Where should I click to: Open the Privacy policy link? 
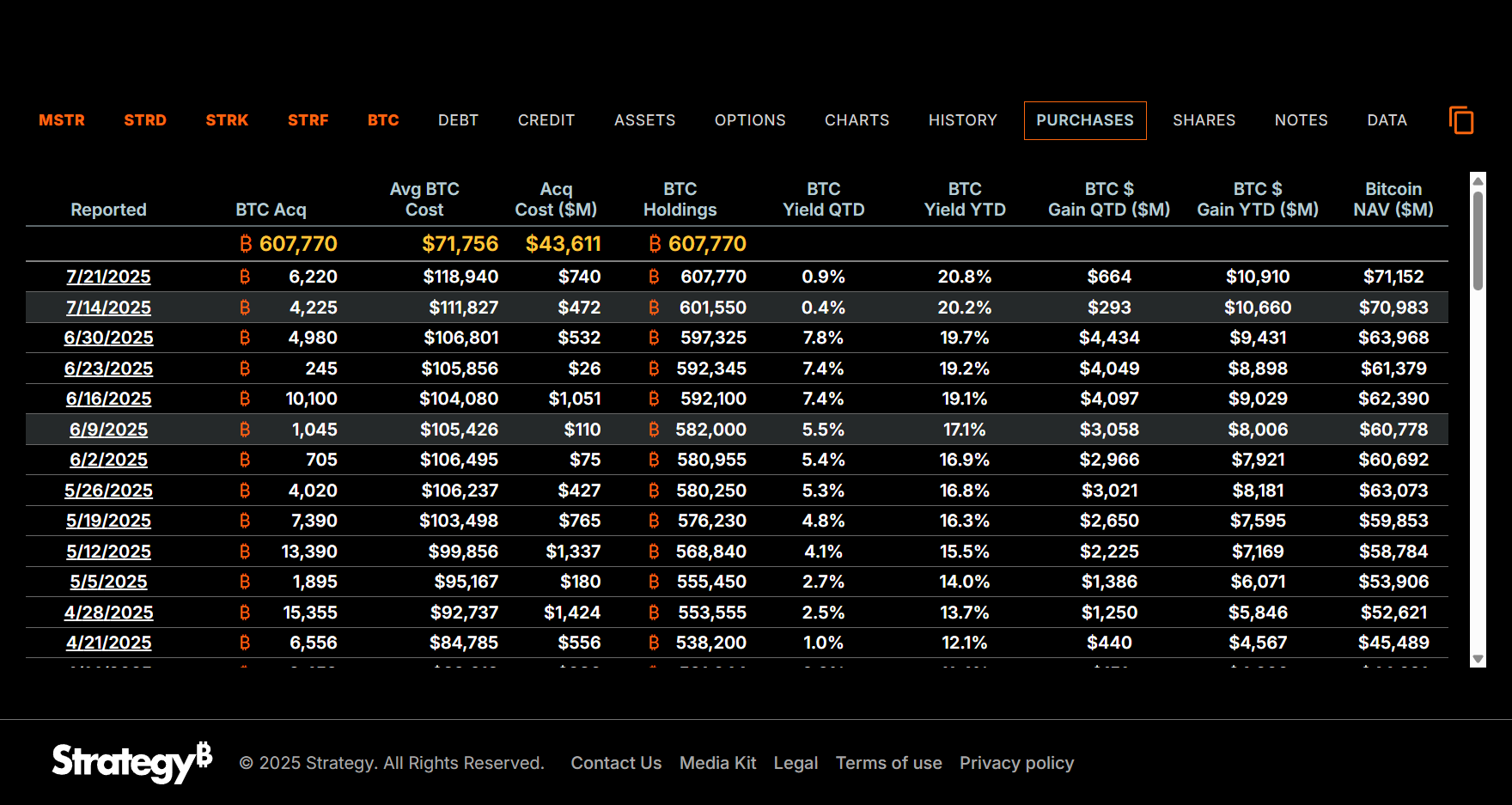[1016, 763]
